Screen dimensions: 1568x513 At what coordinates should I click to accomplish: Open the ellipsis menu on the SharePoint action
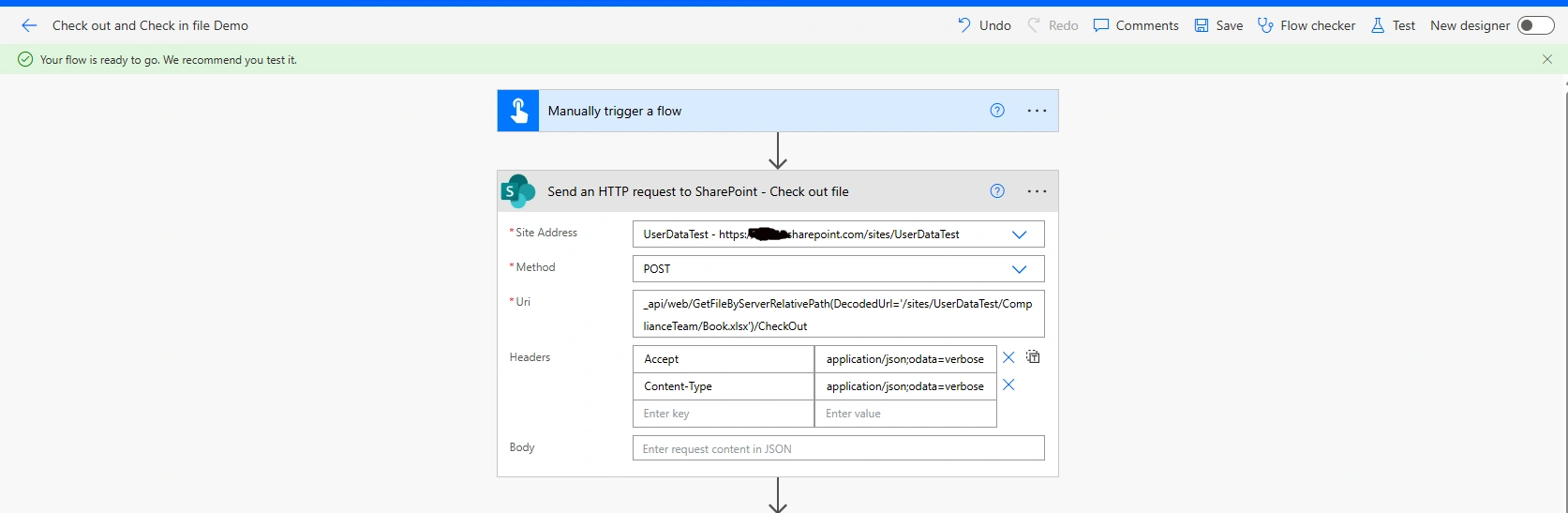pos(1037,191)
